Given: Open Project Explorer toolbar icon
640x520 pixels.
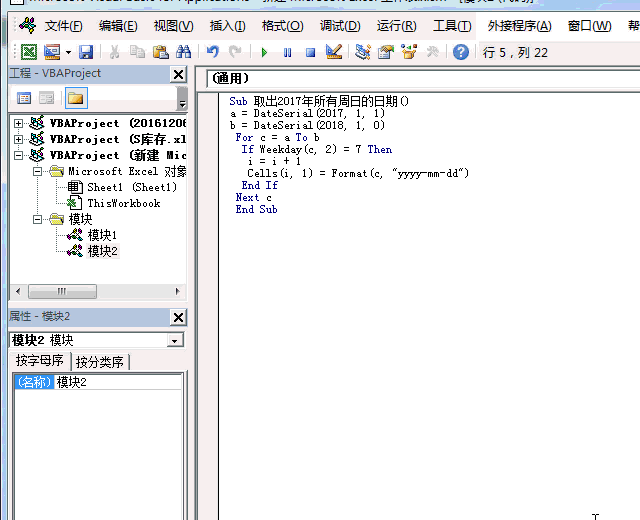Looking at the screenshot, I should point(362,52).
